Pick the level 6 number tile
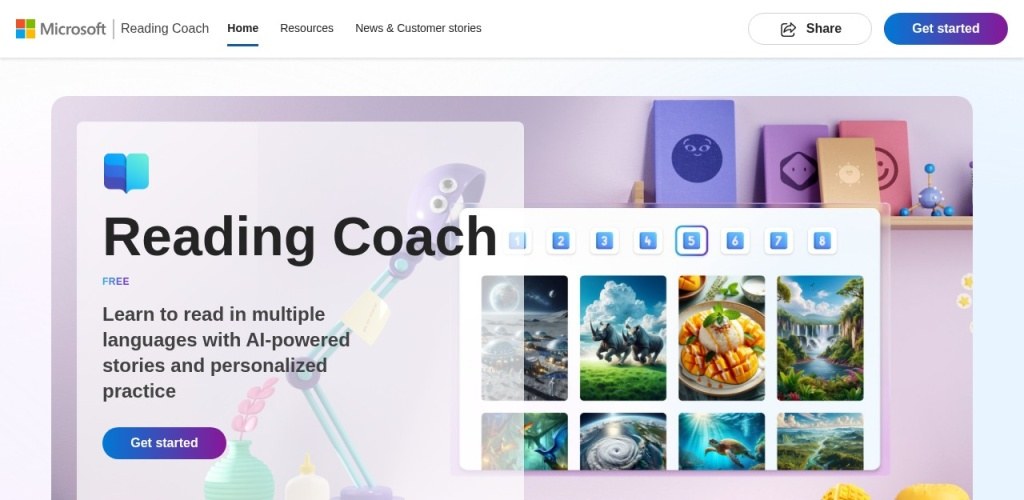 (x=735, y=241)
